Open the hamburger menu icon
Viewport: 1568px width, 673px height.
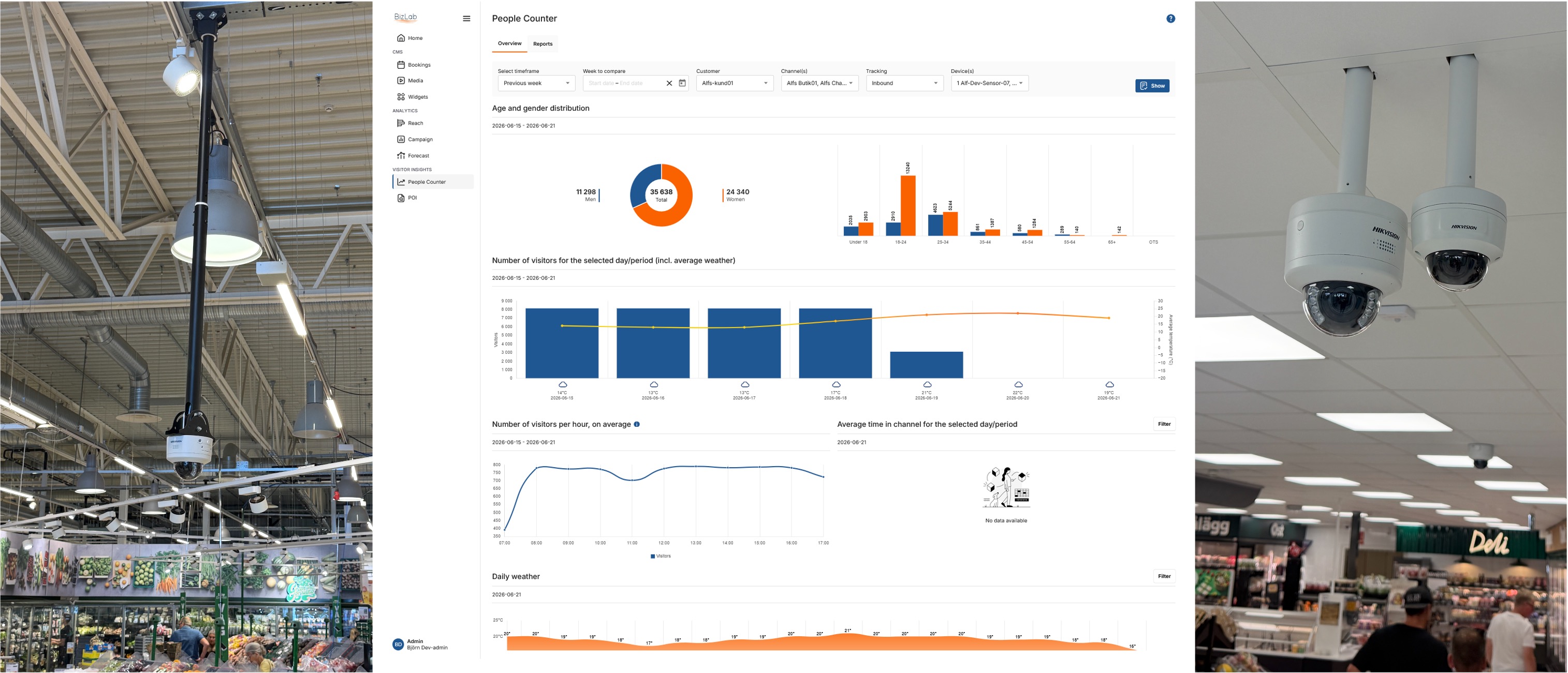(466, 19)
